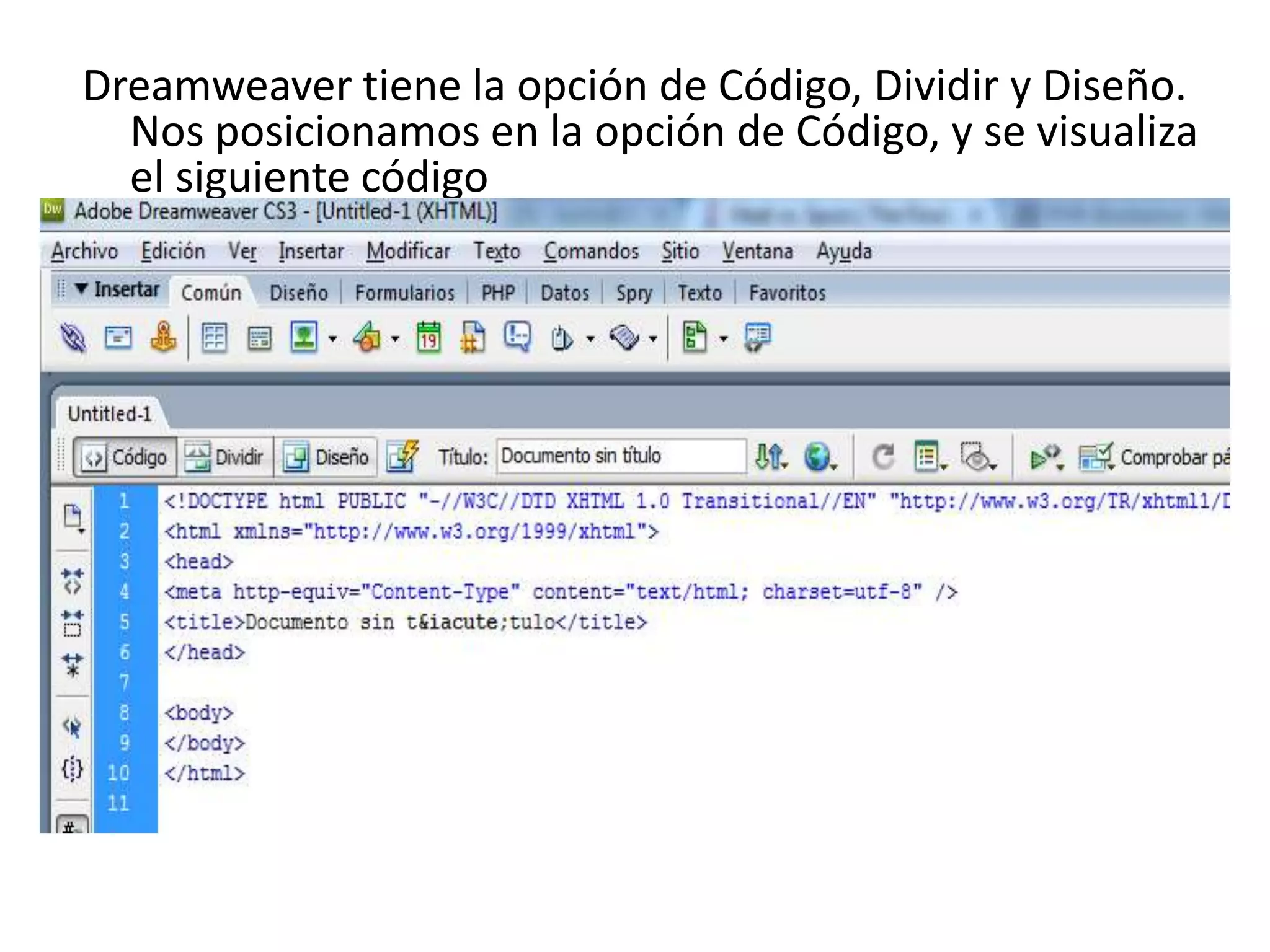Click the Validate markup icon
This screenshot has width=1270, height=952.
[1047, 457]
